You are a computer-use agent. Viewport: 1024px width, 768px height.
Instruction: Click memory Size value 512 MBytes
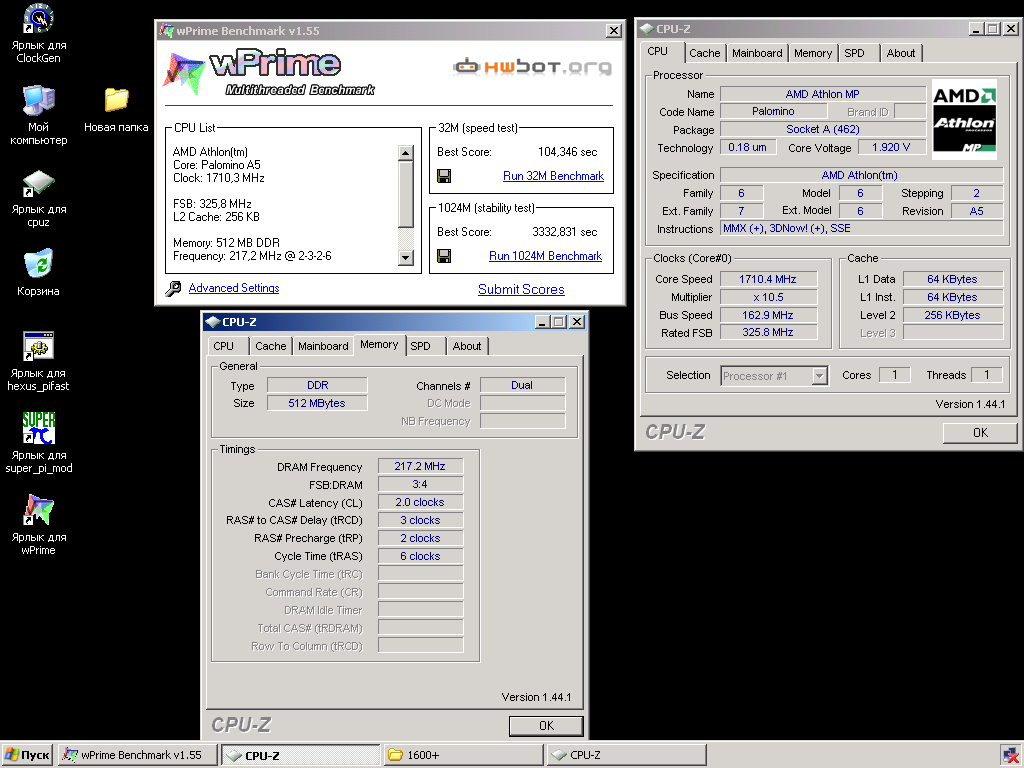click(317, 403)
